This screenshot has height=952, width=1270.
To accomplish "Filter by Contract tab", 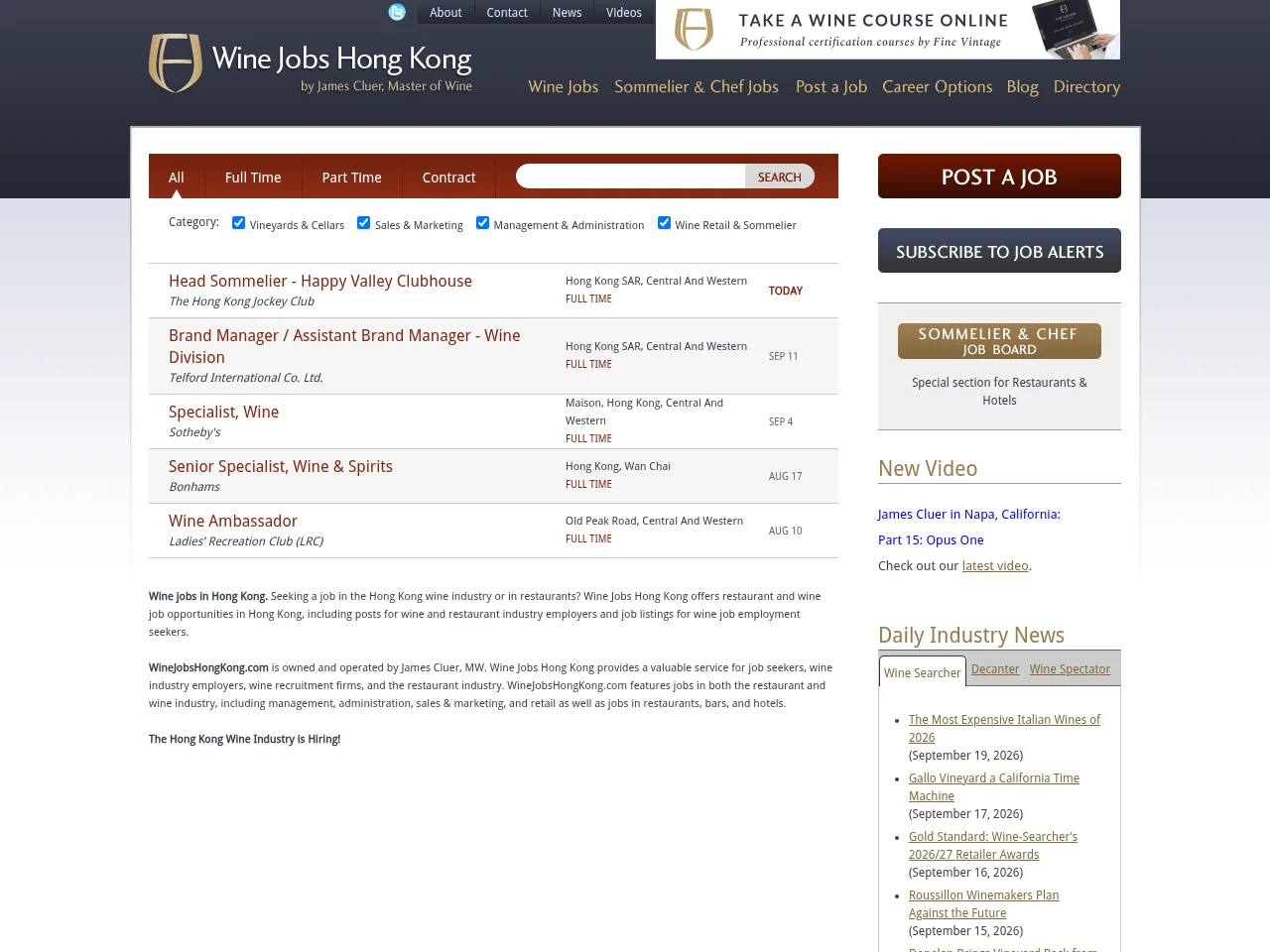I will (448, 178).
